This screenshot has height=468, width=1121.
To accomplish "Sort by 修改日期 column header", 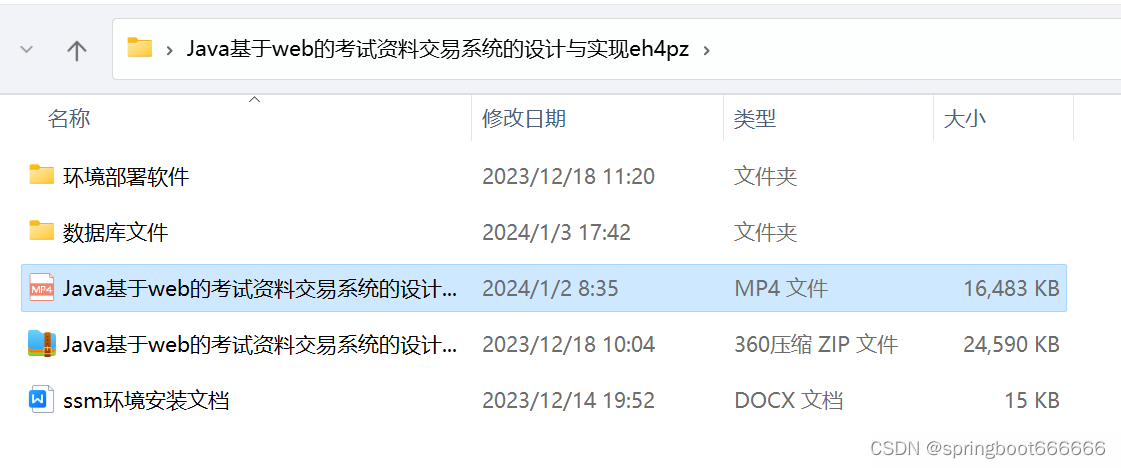I will coord(524,119).
